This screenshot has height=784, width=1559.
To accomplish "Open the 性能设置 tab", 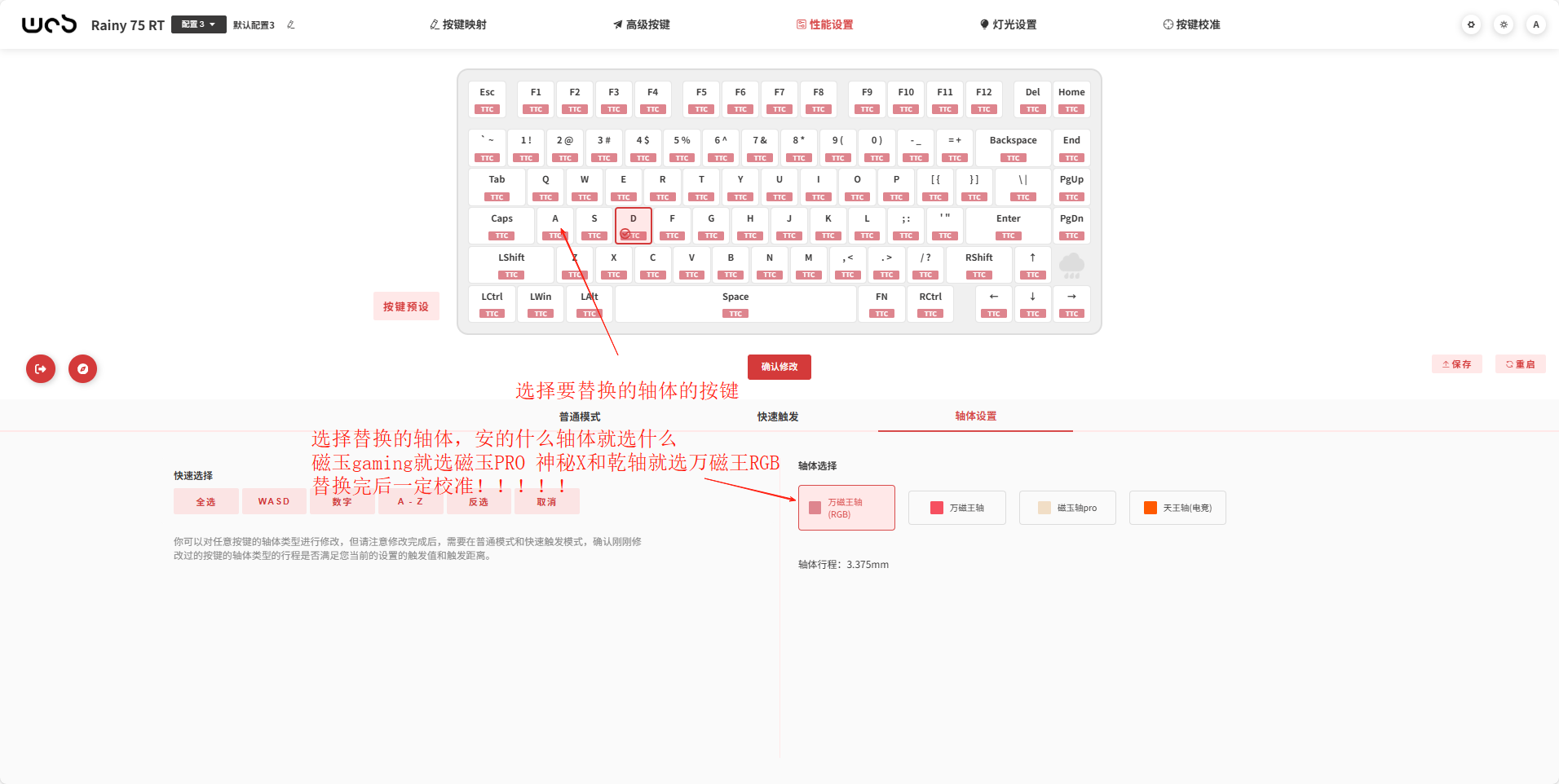I will (825, 24).
